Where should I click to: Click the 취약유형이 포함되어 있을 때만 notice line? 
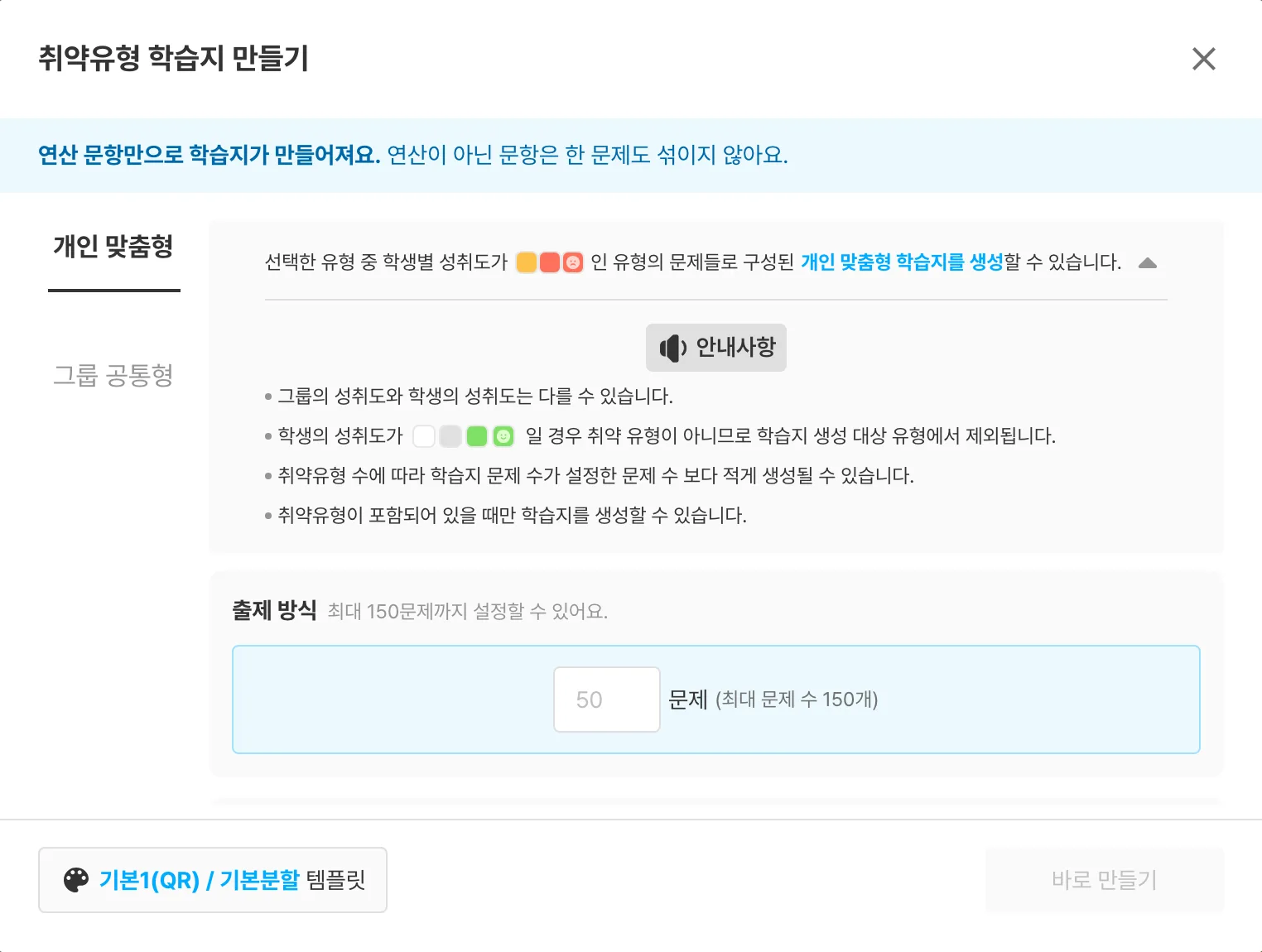513,516
